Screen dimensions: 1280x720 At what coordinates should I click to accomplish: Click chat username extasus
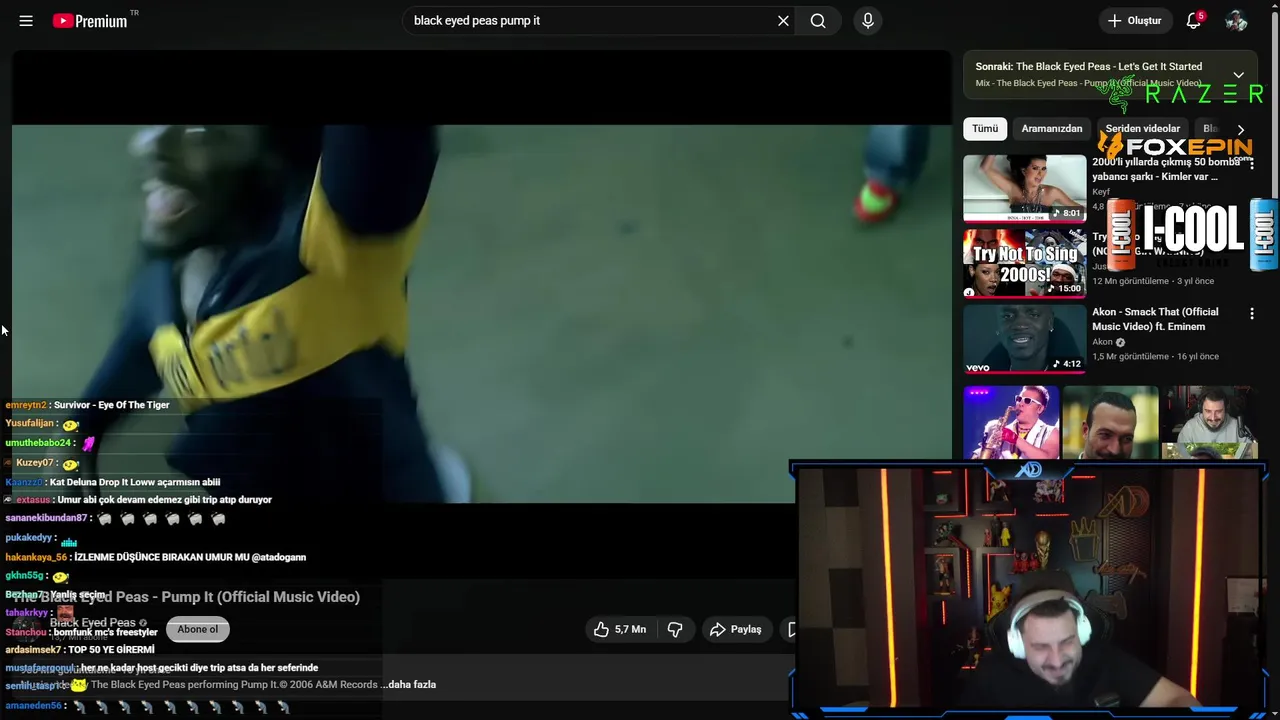[x=33, y=500]
